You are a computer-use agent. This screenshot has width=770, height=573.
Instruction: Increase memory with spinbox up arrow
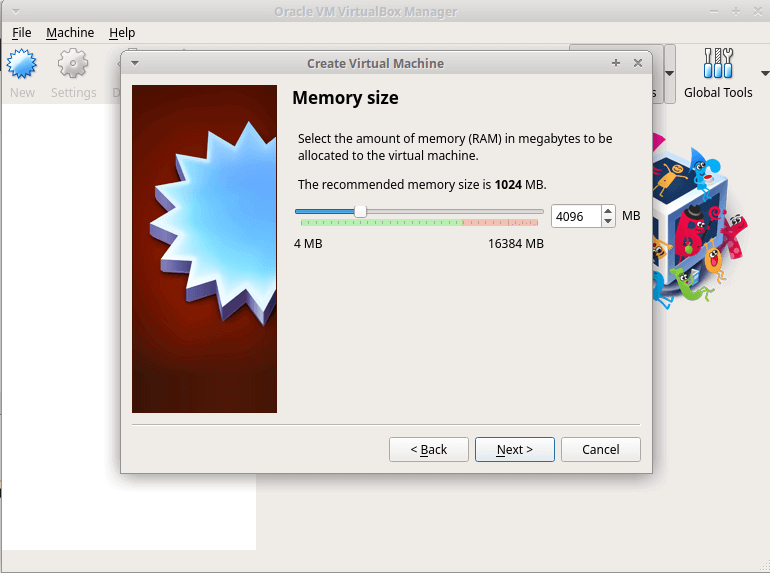608,211
